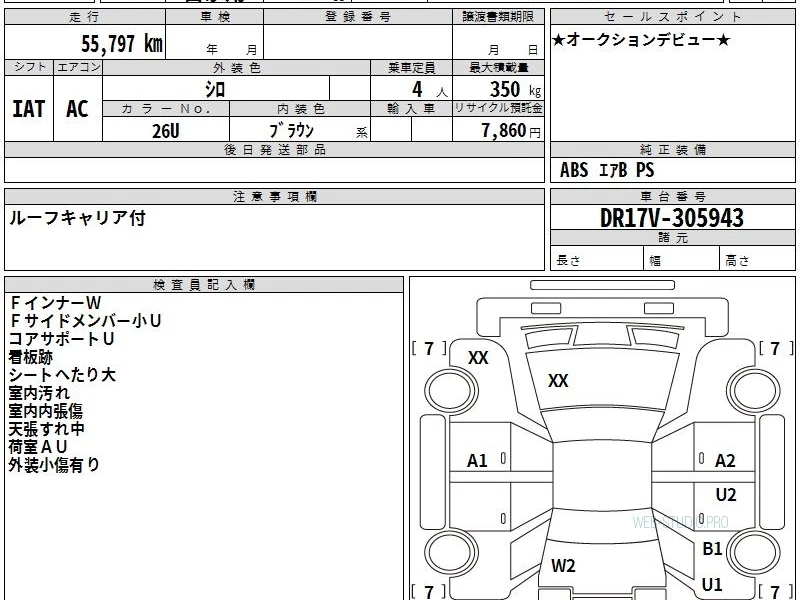Click the inspector note FインナーW
Image resolution: width=800 pixels, height=600 pixels.
(x=56, y=303)
